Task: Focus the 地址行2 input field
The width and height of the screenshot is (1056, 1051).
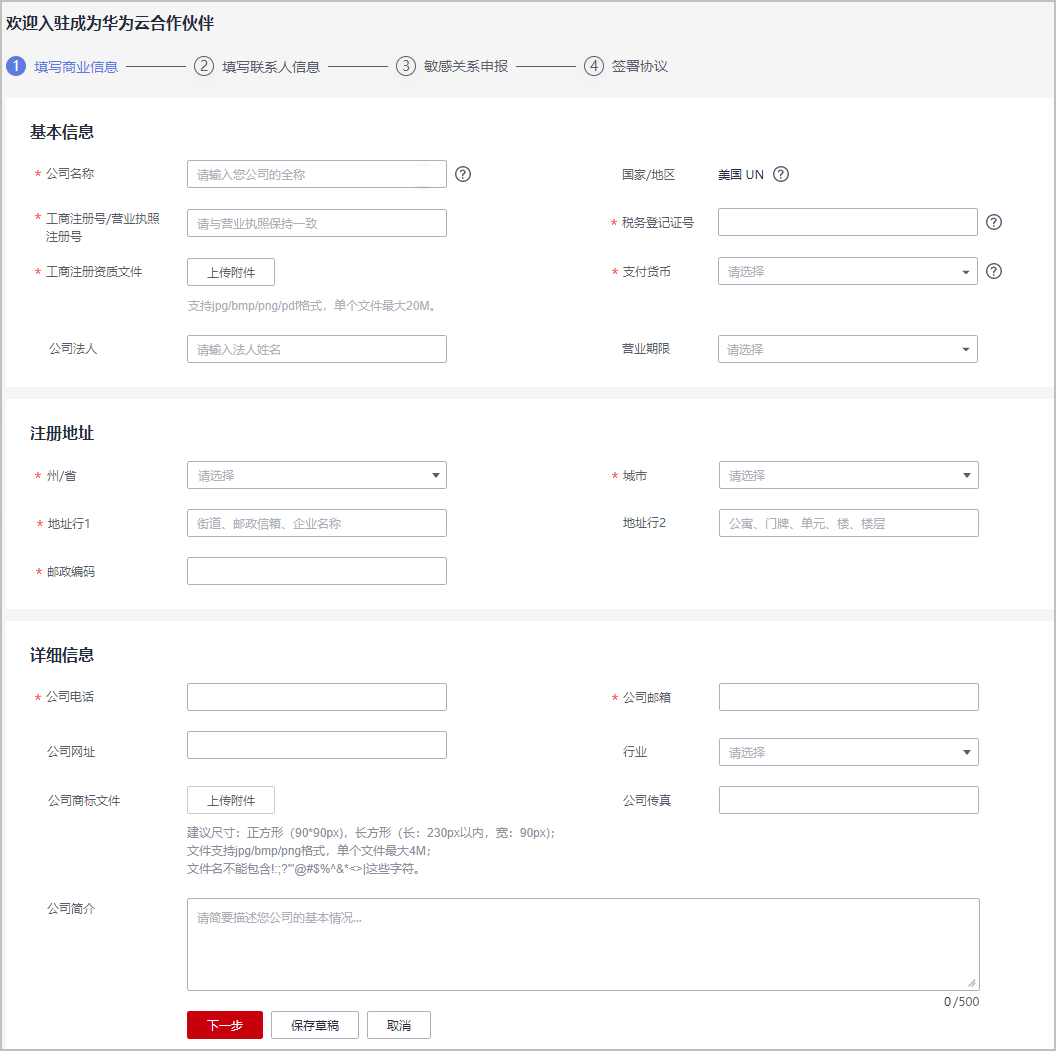Action: [849, 523]
